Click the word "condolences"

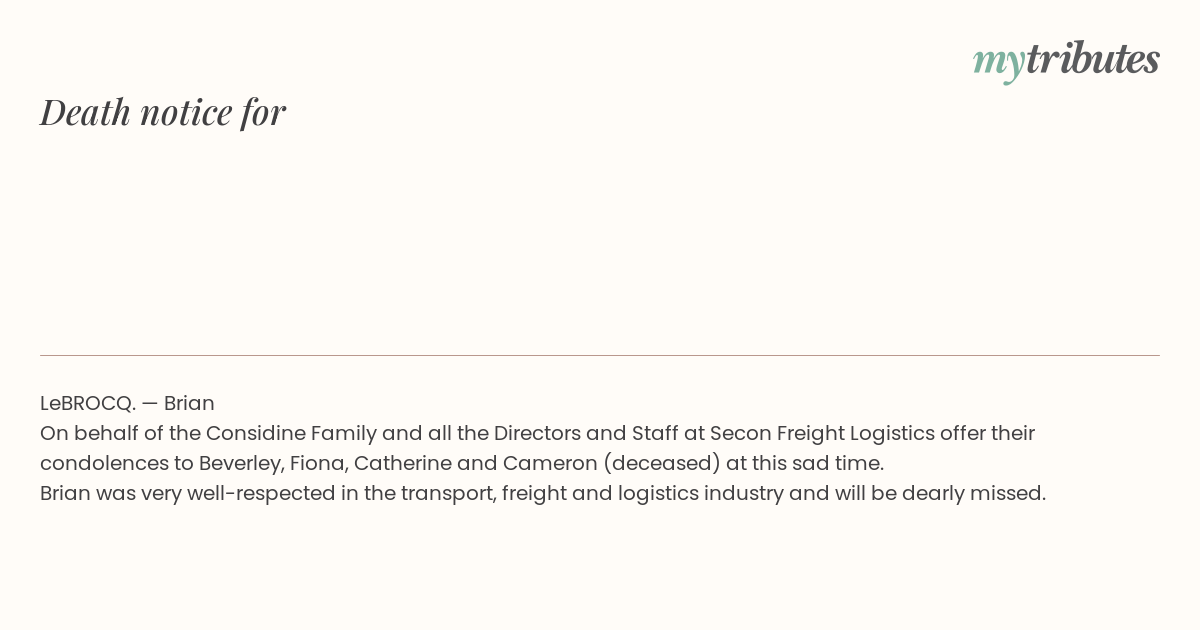click(105, 463)
